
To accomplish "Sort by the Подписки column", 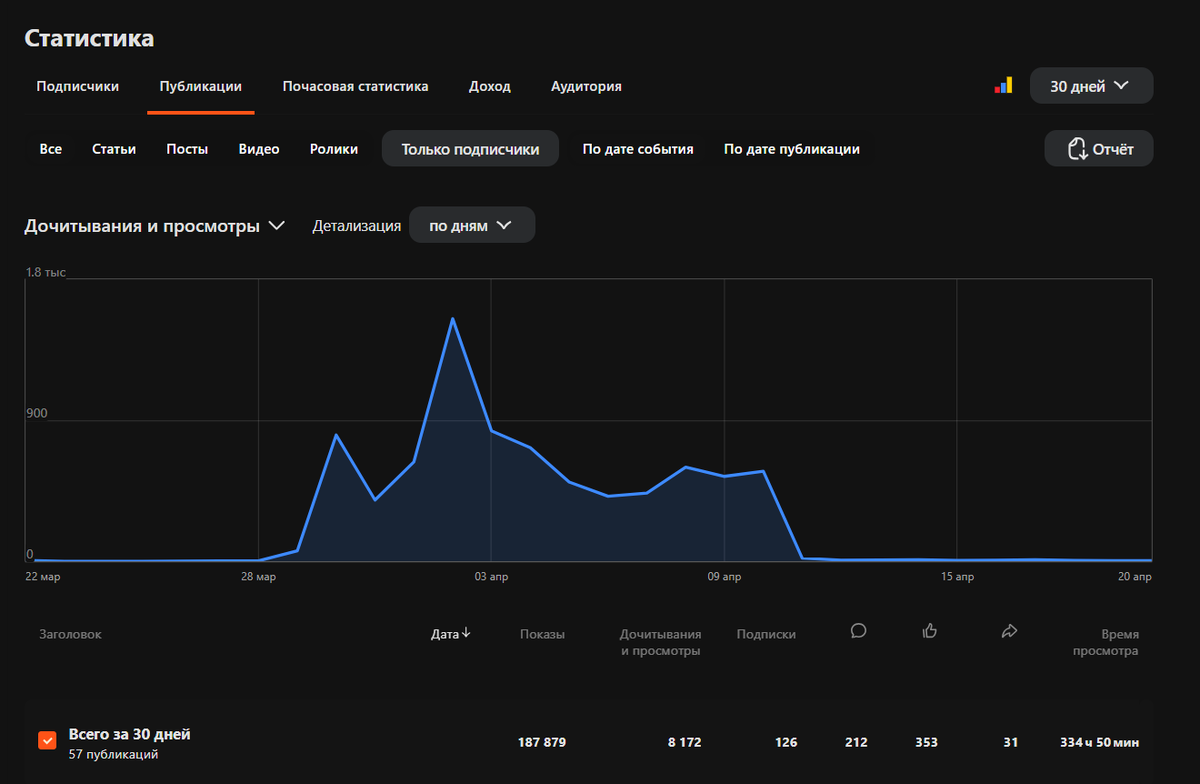I will tap(766, 634).
